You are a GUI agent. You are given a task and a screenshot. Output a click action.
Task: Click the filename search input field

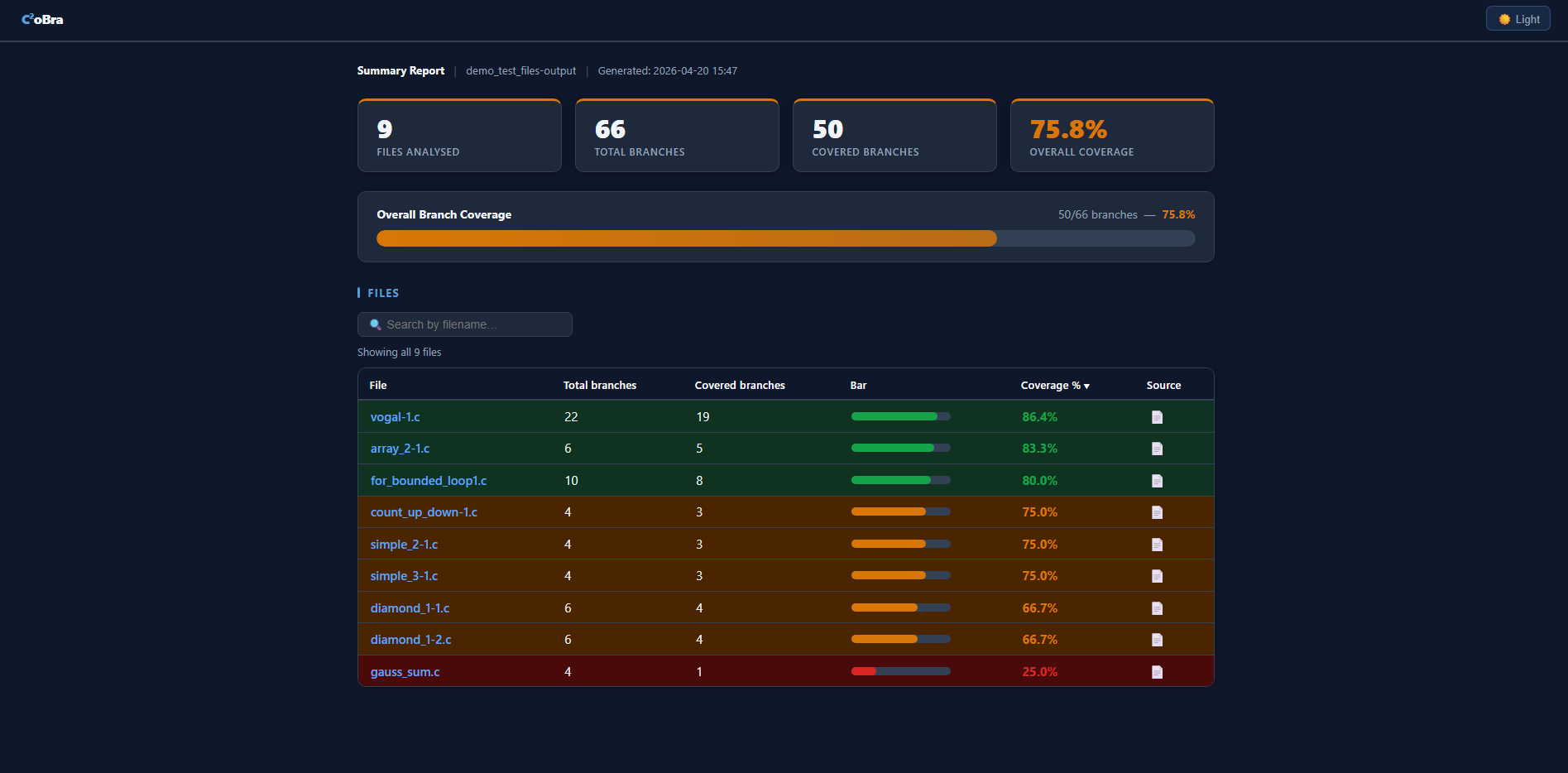[x=464, y=324]
